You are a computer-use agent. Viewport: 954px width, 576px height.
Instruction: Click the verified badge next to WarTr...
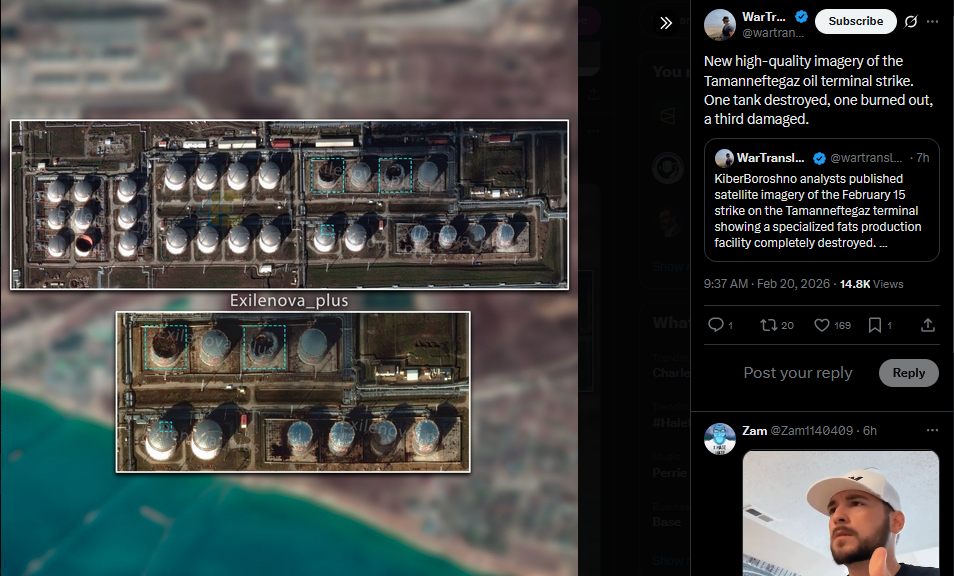click(x=802, y=17)
